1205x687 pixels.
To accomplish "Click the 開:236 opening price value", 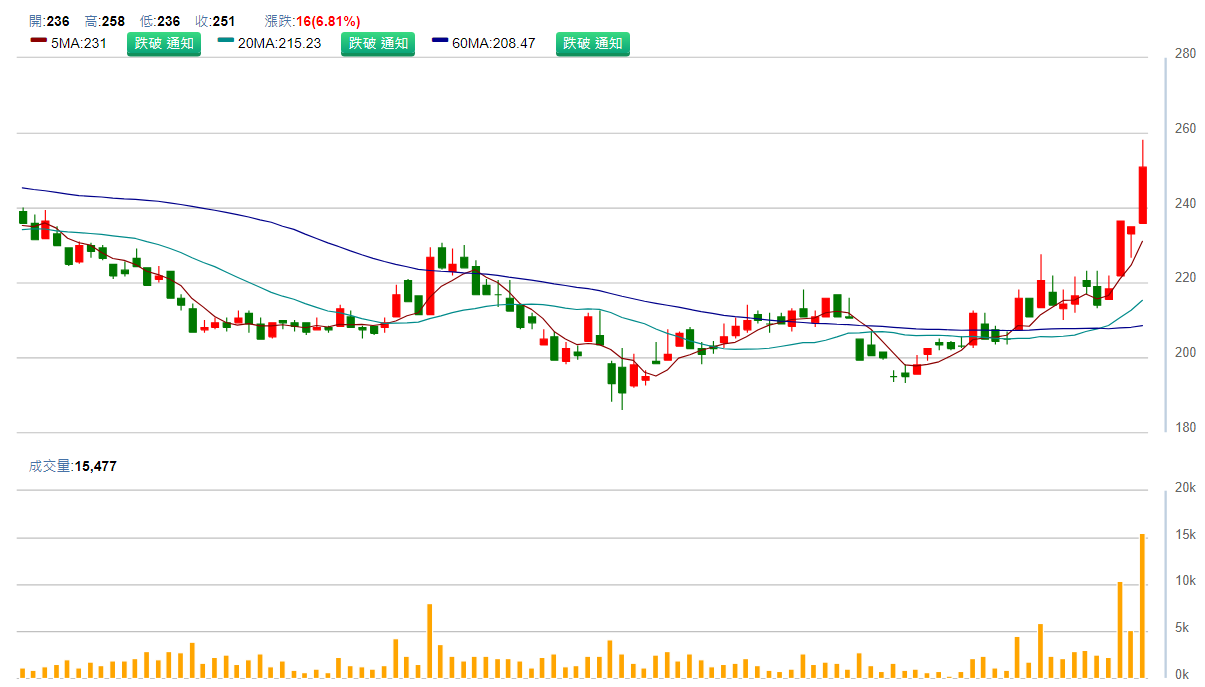I will click(x=49, y=21).
